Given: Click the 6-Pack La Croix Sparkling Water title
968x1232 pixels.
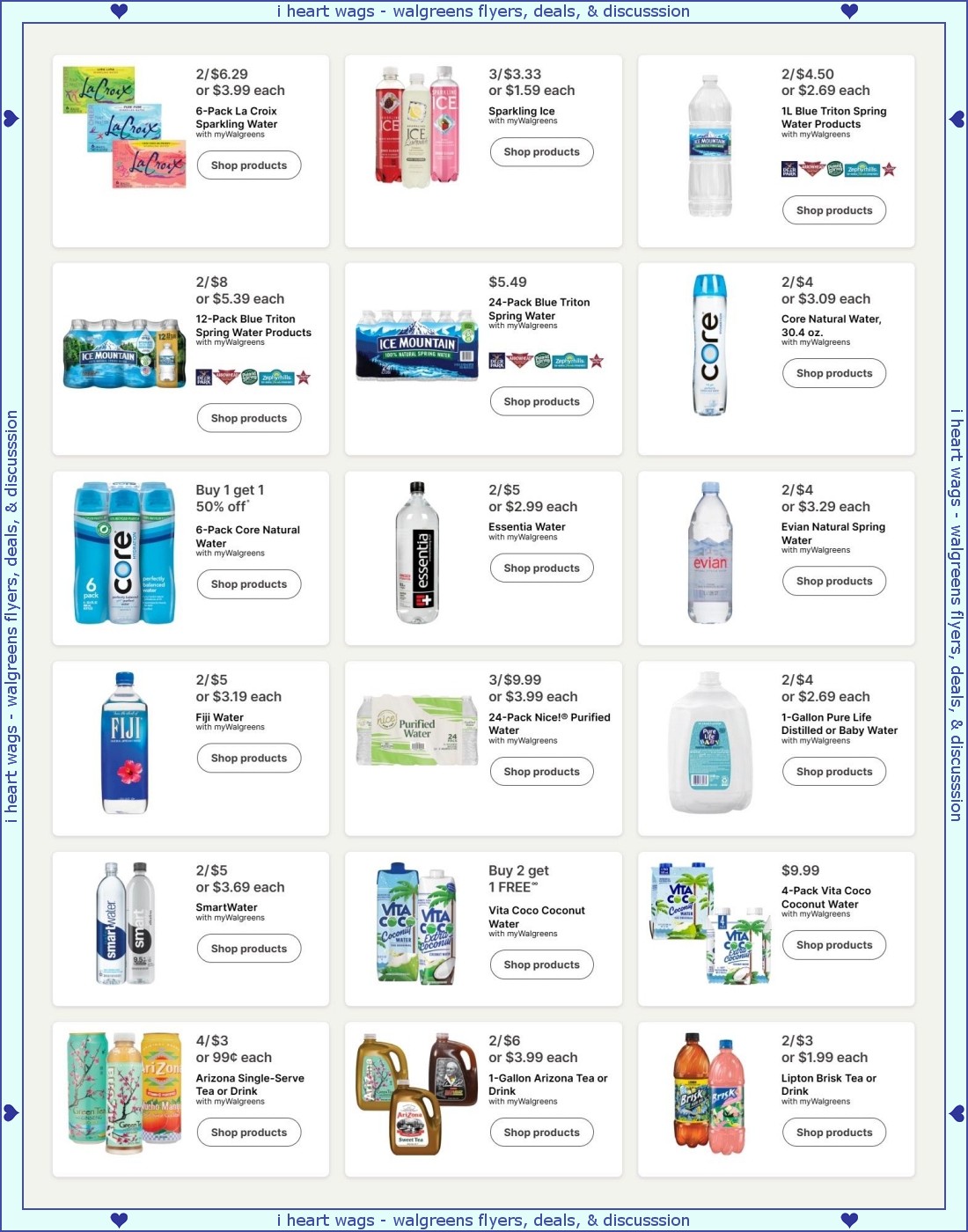Looking at the screenshot, I should pyautogui.click(x=237, y=118).
